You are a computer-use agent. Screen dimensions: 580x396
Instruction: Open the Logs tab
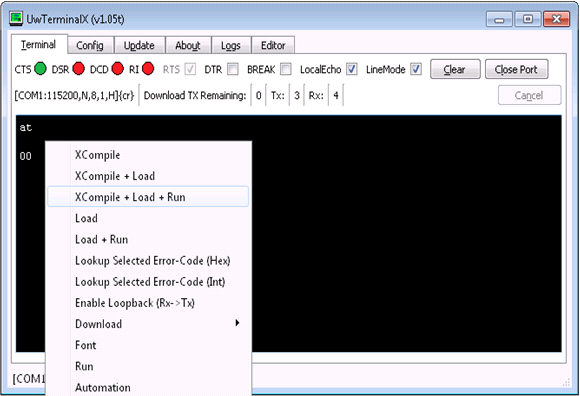click(x=231, y=45)
